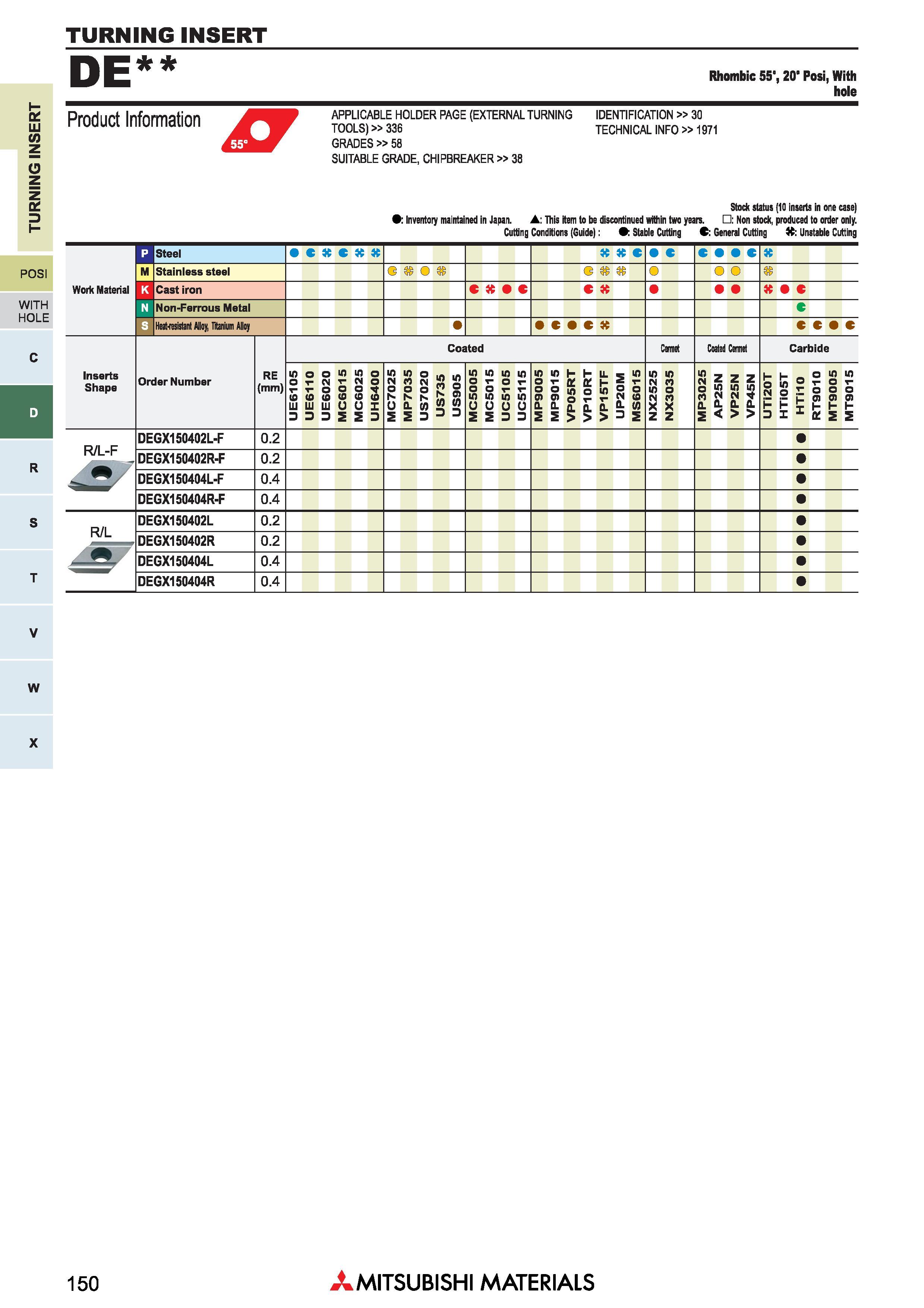Select order number DEGX150404L-F
This screenshot has height=1308, width=924.
(181, 480)
